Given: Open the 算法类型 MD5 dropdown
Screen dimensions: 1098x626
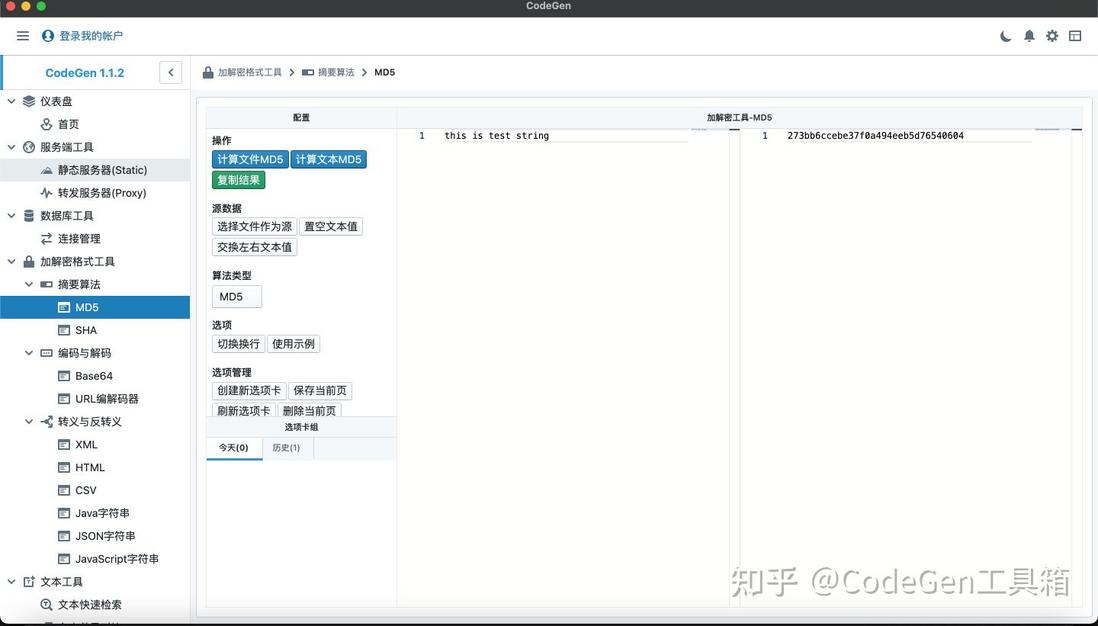Looking at the screenshot, I should pyautogui.click(x=237, y=296).
